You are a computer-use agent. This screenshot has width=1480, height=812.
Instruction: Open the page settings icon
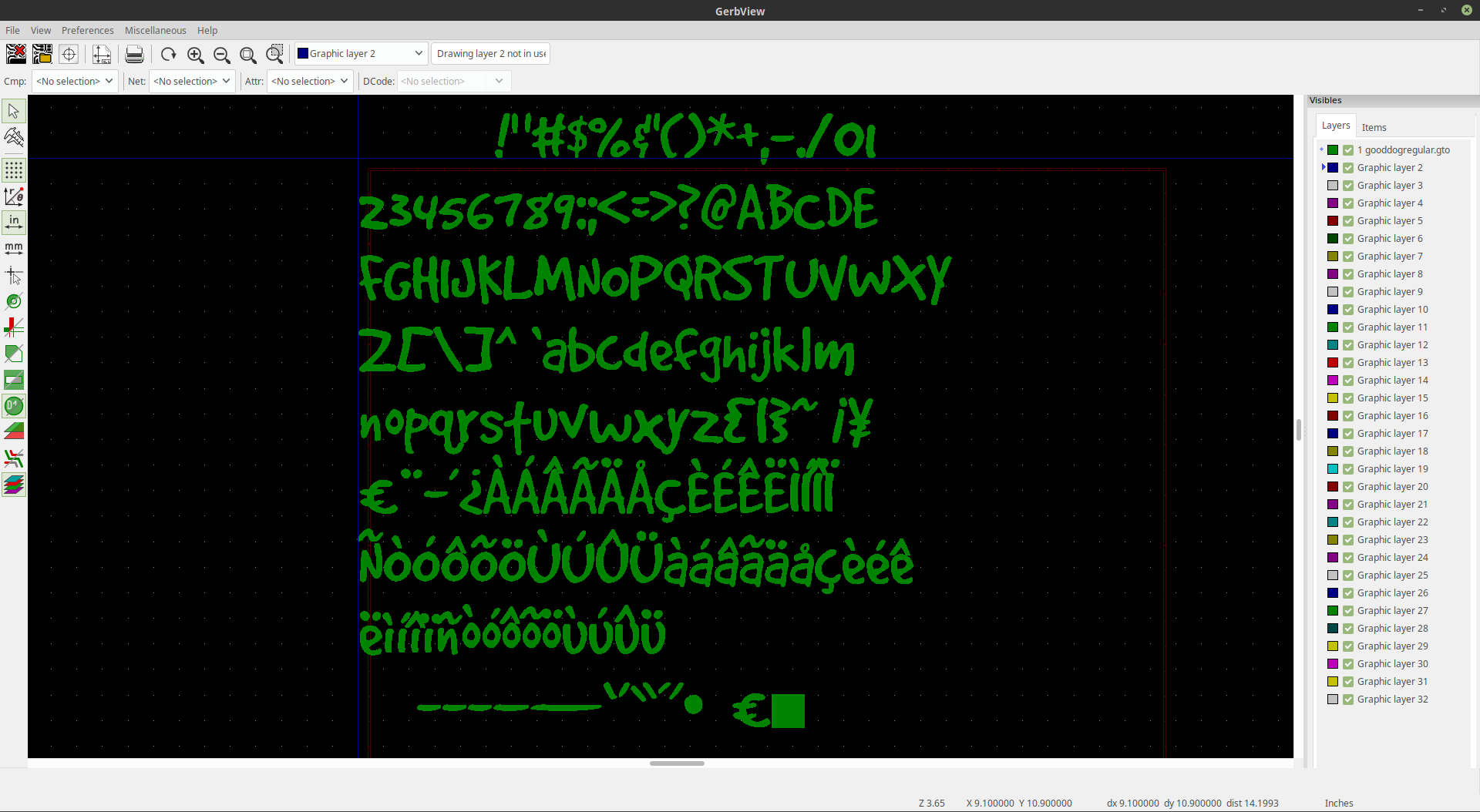click(x=102, y=54)
